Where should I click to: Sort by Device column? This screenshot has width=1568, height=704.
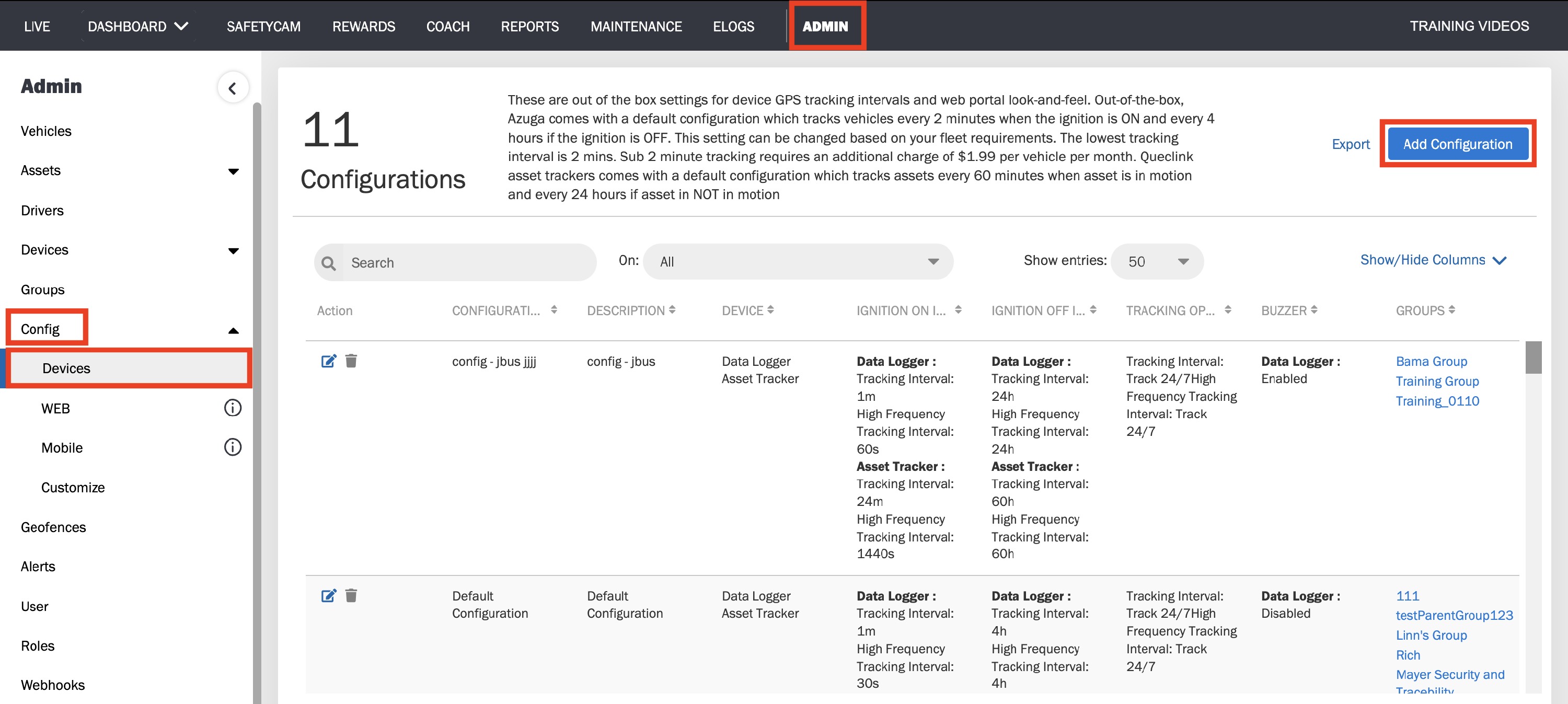point(770,310)
